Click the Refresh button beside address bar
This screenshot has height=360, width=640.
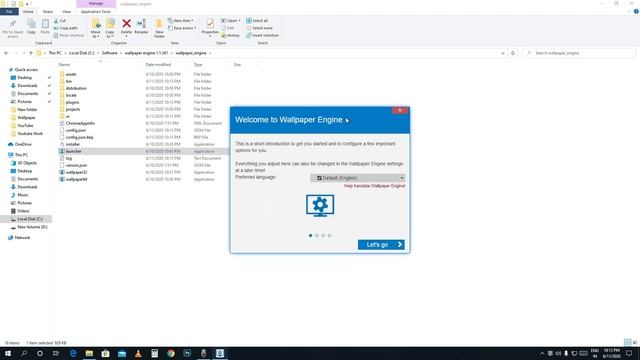(513, 53)
